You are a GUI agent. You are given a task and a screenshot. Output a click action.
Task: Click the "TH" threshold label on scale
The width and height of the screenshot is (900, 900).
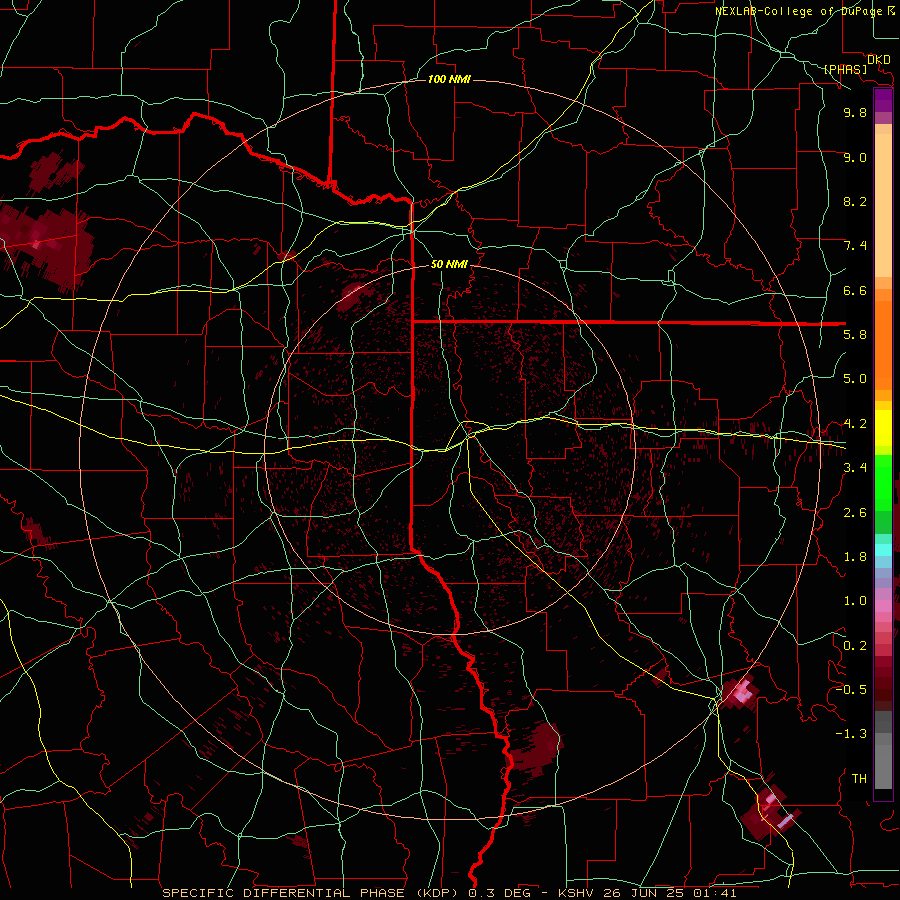coord(859,779)
